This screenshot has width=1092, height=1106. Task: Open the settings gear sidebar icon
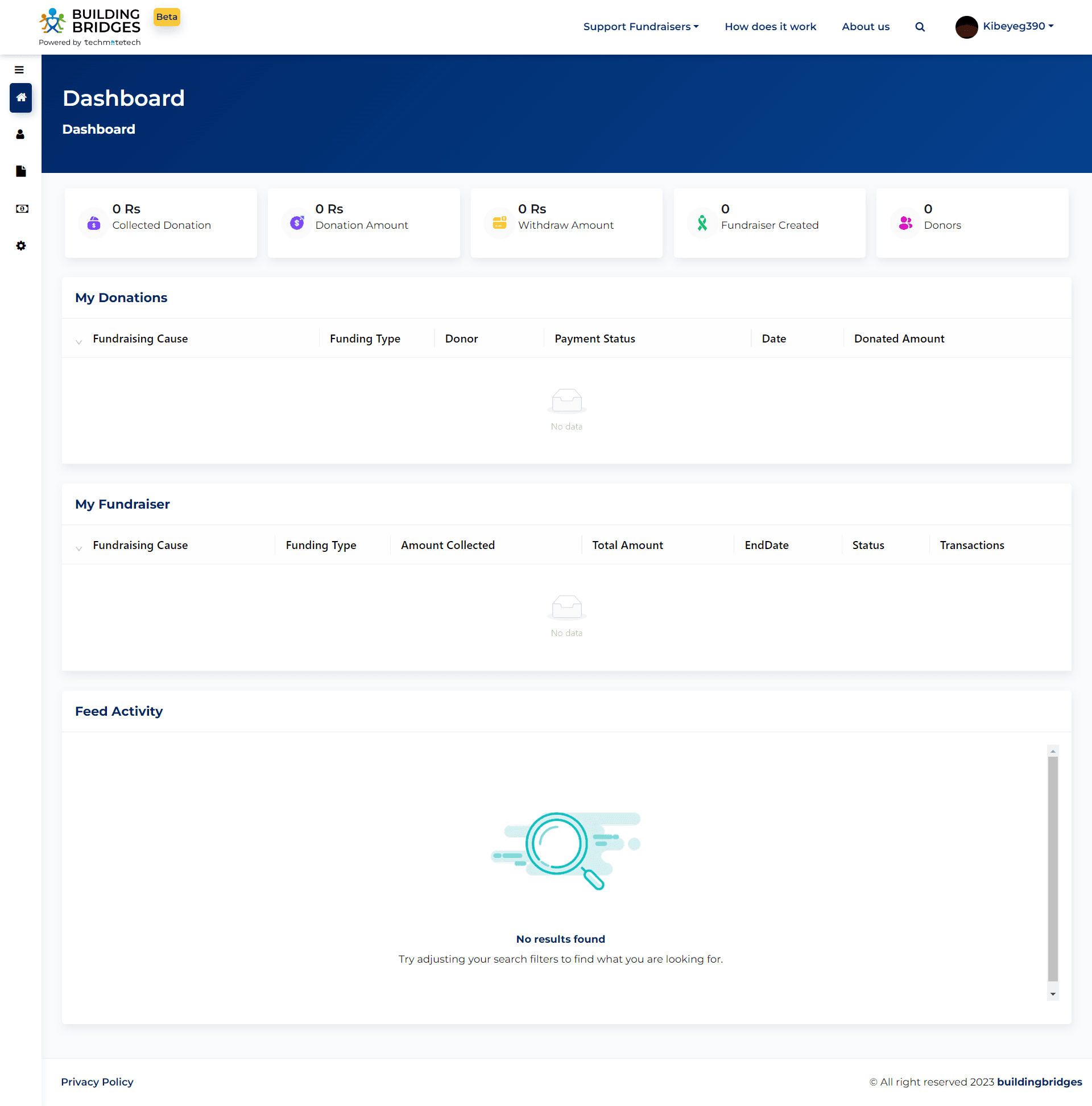[20, 246]
